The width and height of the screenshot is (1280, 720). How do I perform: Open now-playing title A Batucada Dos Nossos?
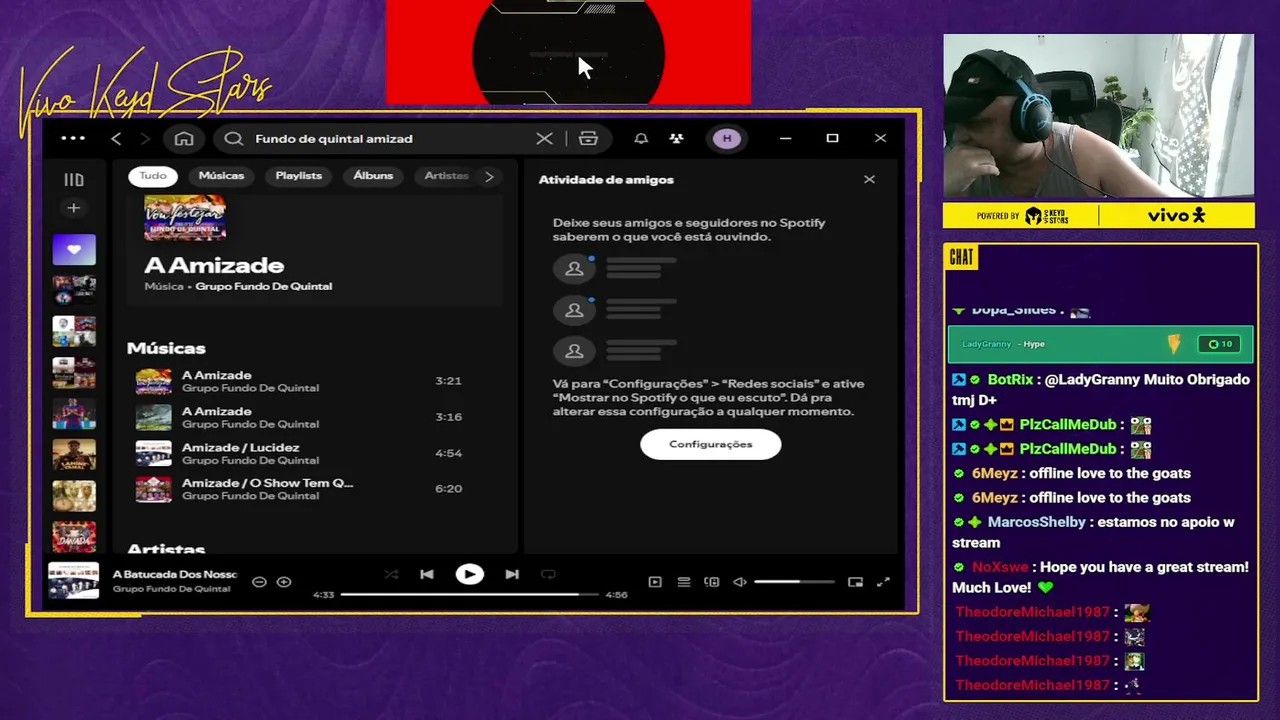pyautogui.click(x=175, y=574)
